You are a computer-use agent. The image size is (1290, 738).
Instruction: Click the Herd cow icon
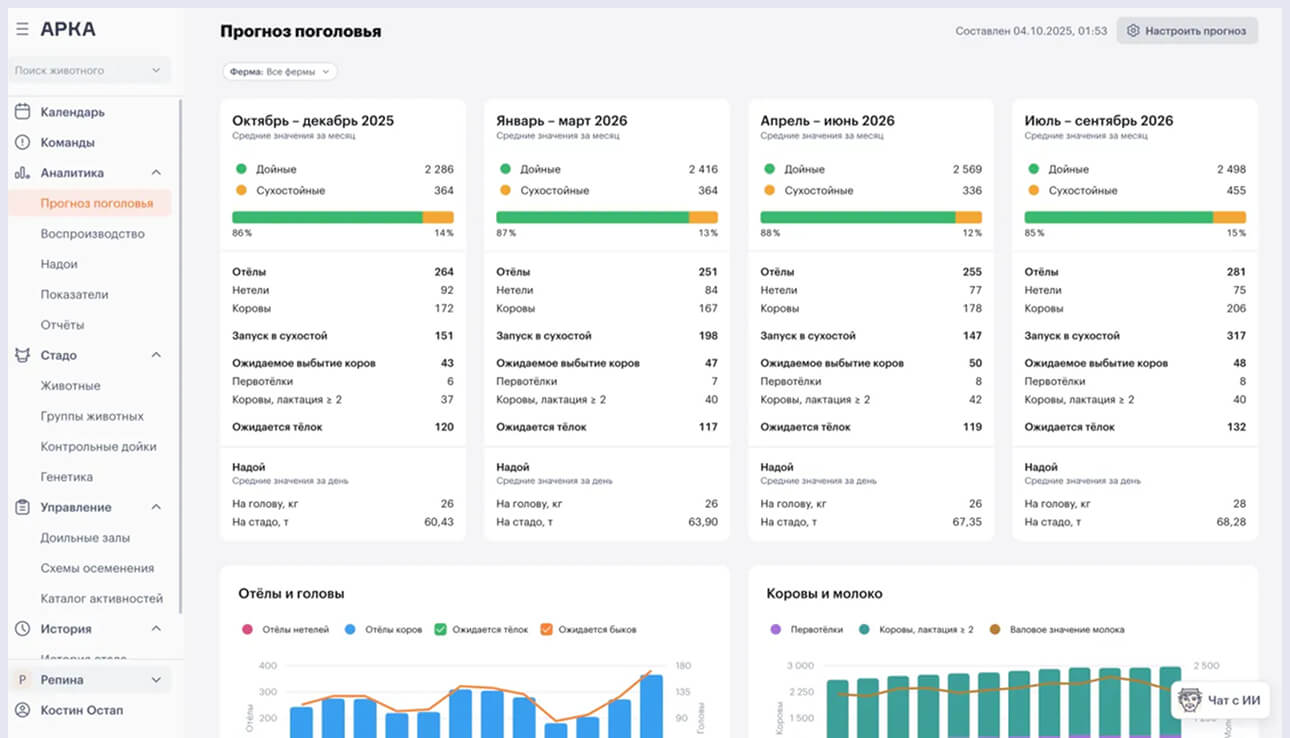22,355
